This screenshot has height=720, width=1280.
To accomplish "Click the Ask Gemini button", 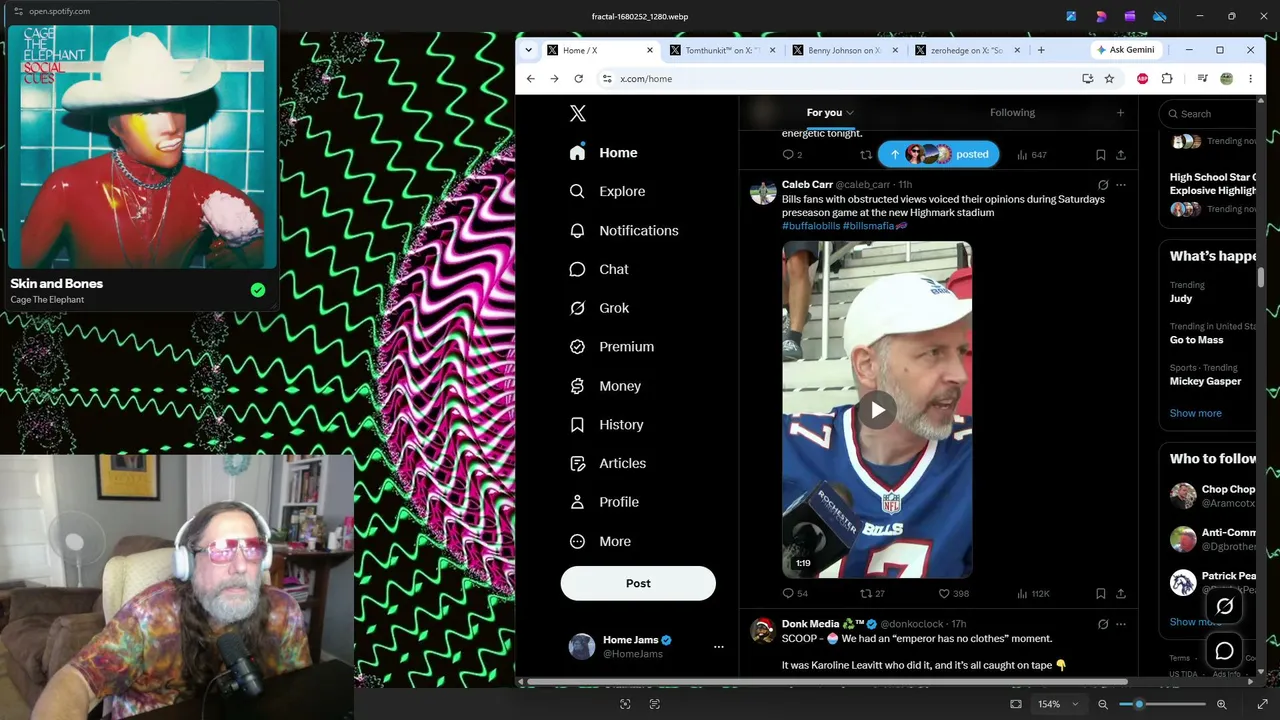I will tap(1126, 50).
